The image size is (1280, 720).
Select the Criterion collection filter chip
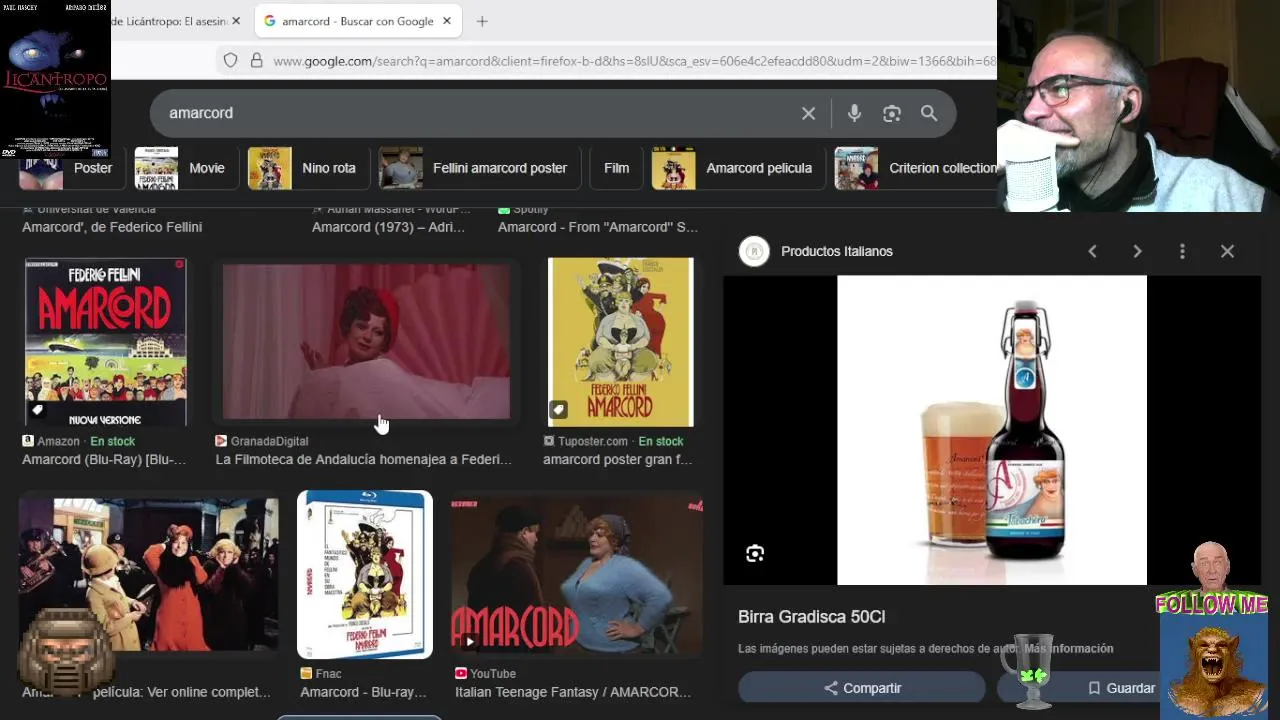pyautogui.click(x=915, y=168)
